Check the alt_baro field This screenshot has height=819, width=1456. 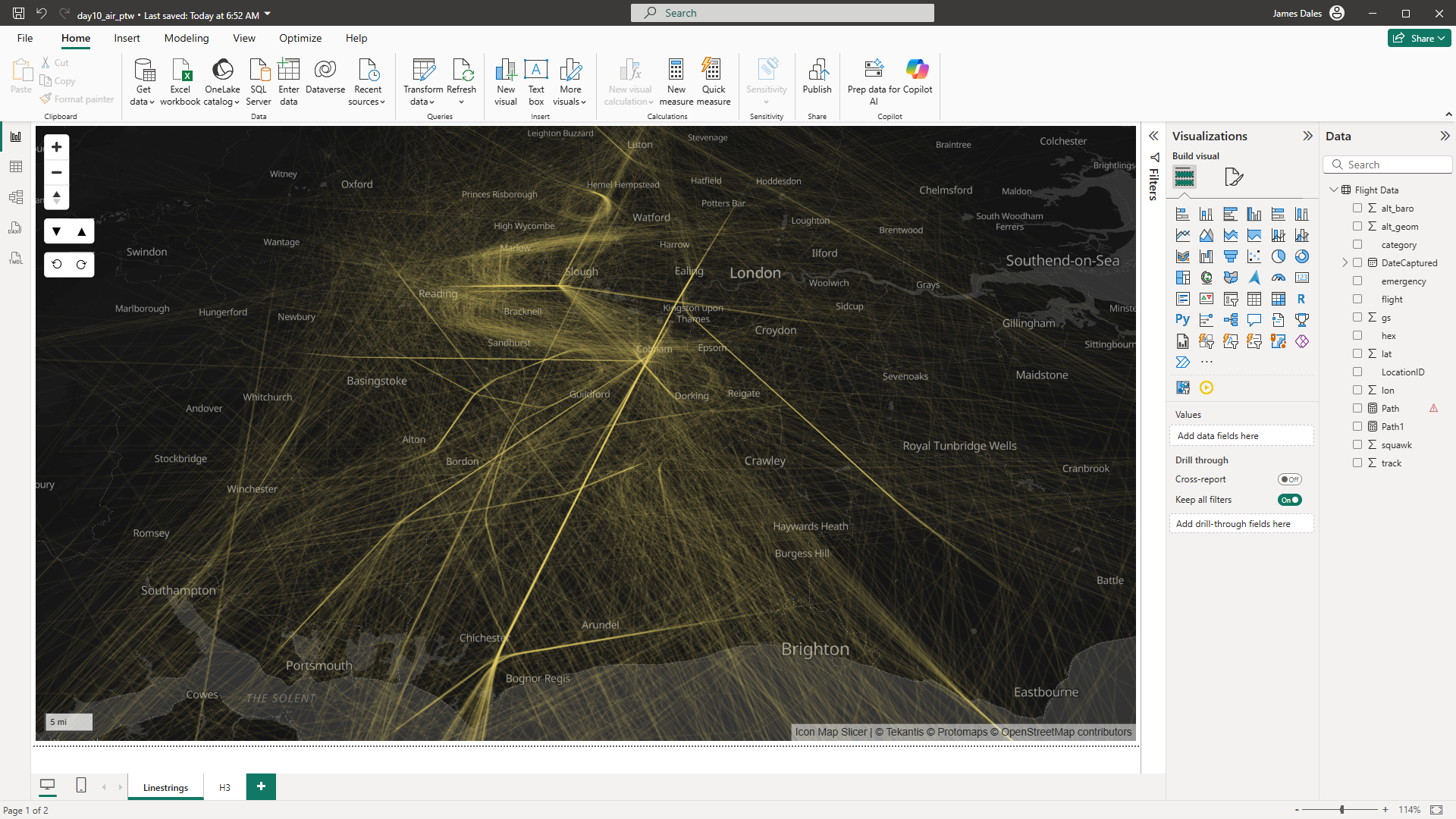(1357, 208)
